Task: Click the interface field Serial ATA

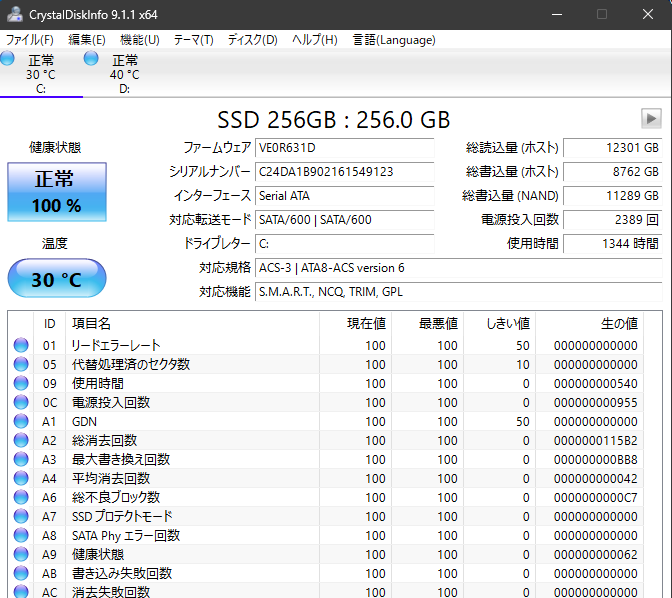Action: 345,196
